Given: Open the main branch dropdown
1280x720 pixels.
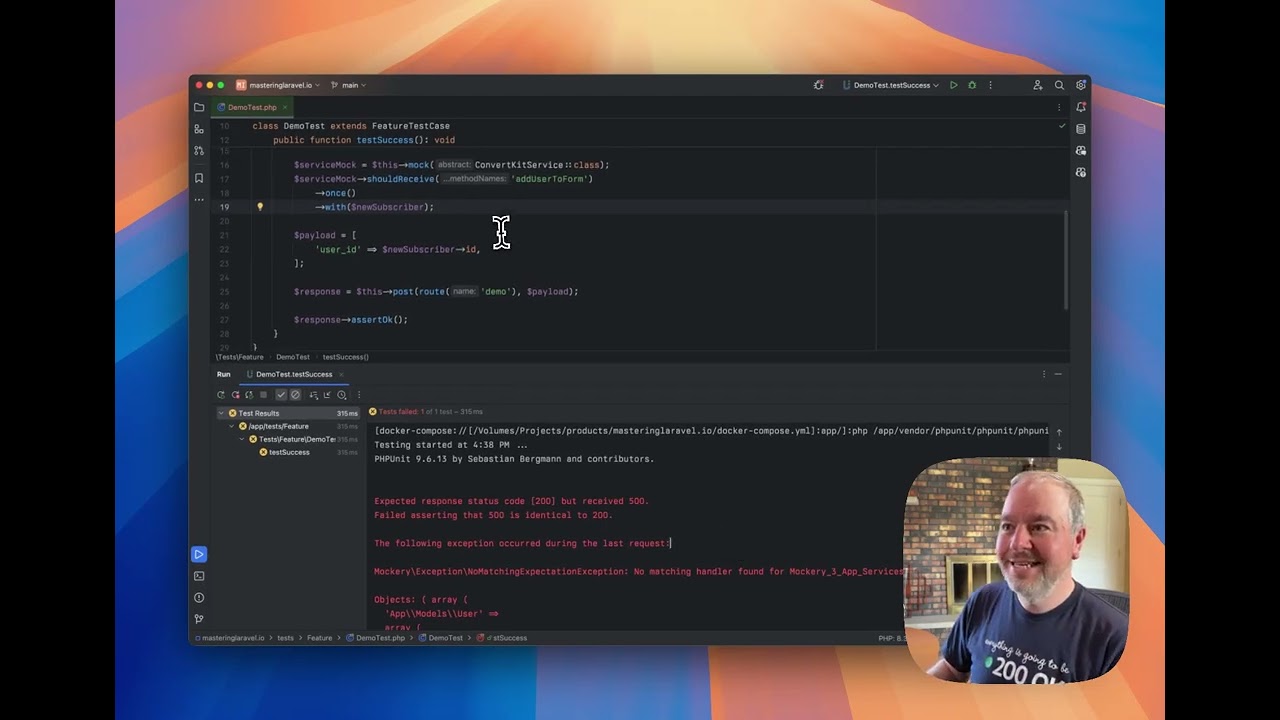Looking at the screenshot, I should pyautogui.click(x=349, y=85).
